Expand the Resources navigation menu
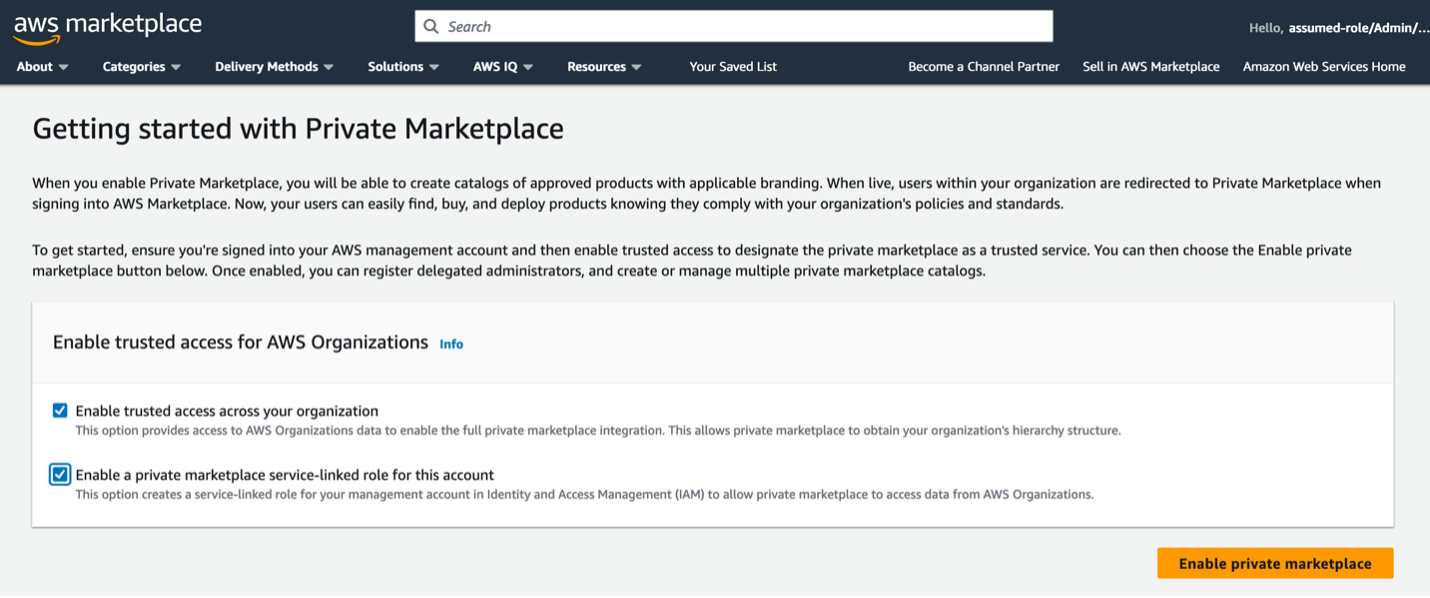1430x598 pixels. [x=604, y=66]
